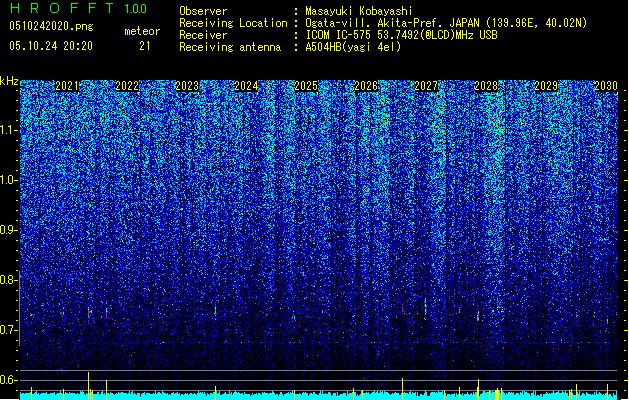Select the 2030 time marker
The width and height of the screenshot is (629, 400).
click(x=606, y=86)
